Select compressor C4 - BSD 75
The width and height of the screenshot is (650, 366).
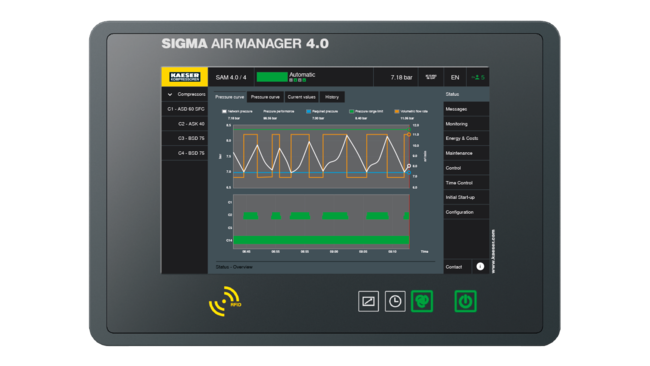pyautogui.click(x=185, y=153)
